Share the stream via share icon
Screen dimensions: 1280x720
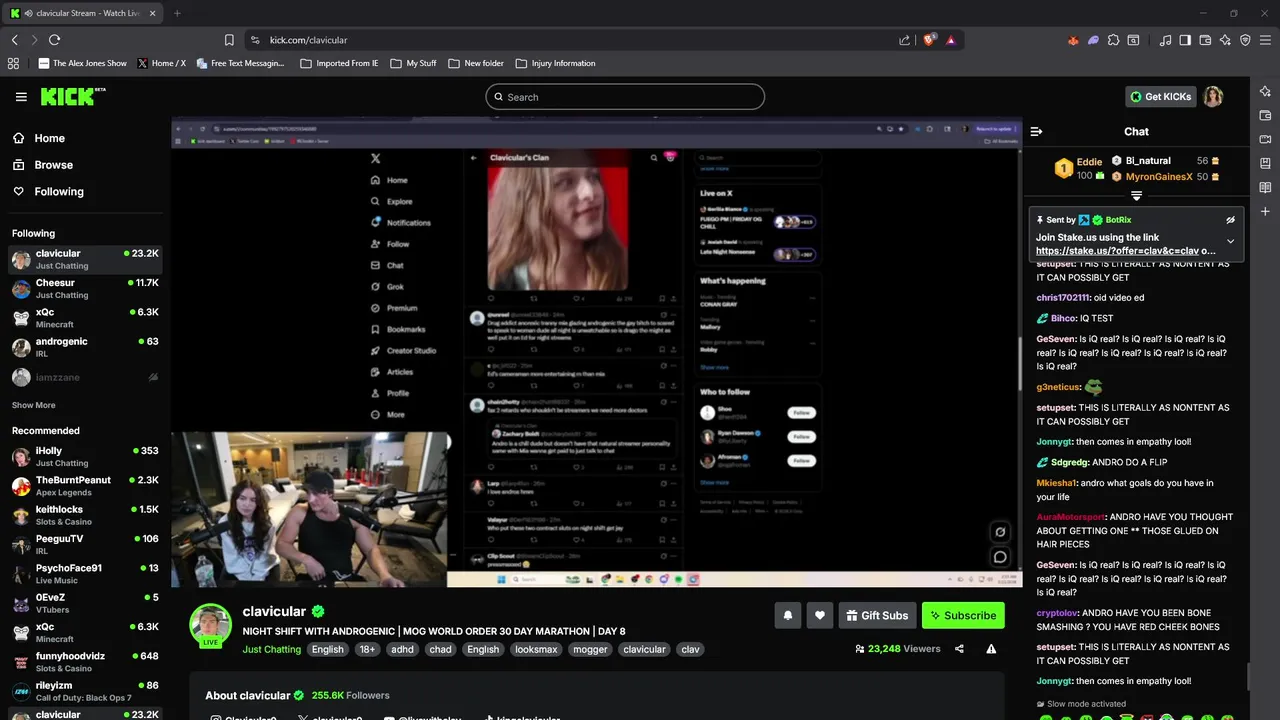tap(959, 649)
